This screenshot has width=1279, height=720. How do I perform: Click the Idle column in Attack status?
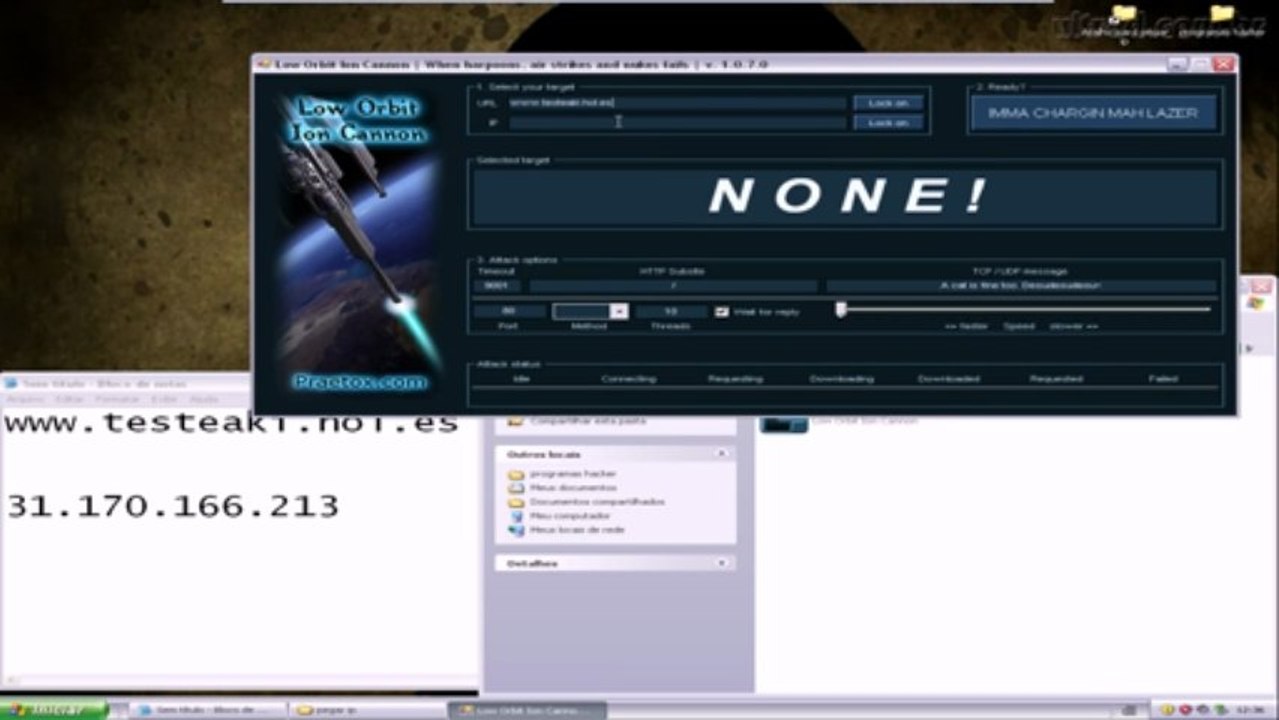click(521, 379)
